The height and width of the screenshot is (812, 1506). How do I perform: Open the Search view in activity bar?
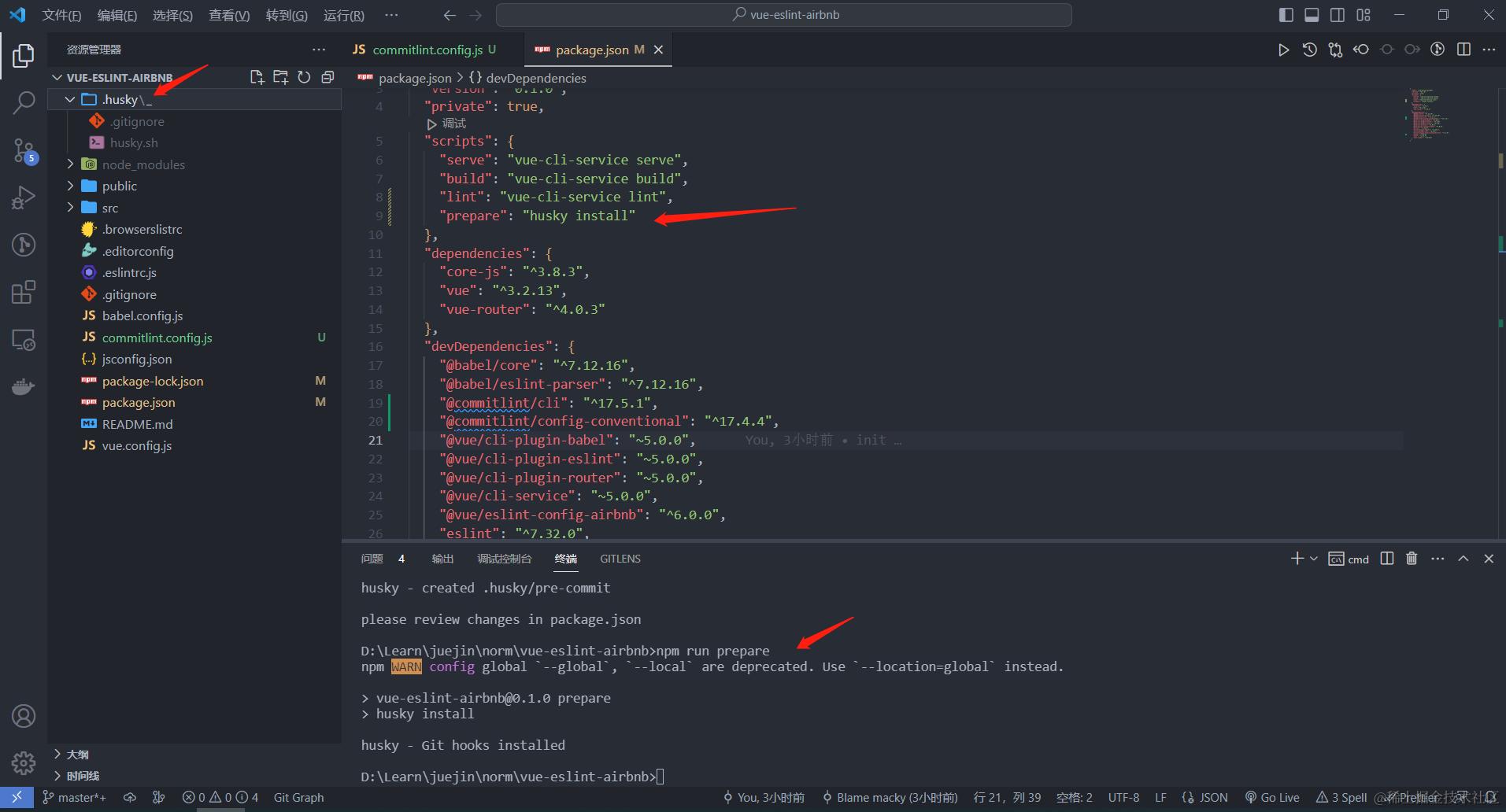[x=24, y=102]
